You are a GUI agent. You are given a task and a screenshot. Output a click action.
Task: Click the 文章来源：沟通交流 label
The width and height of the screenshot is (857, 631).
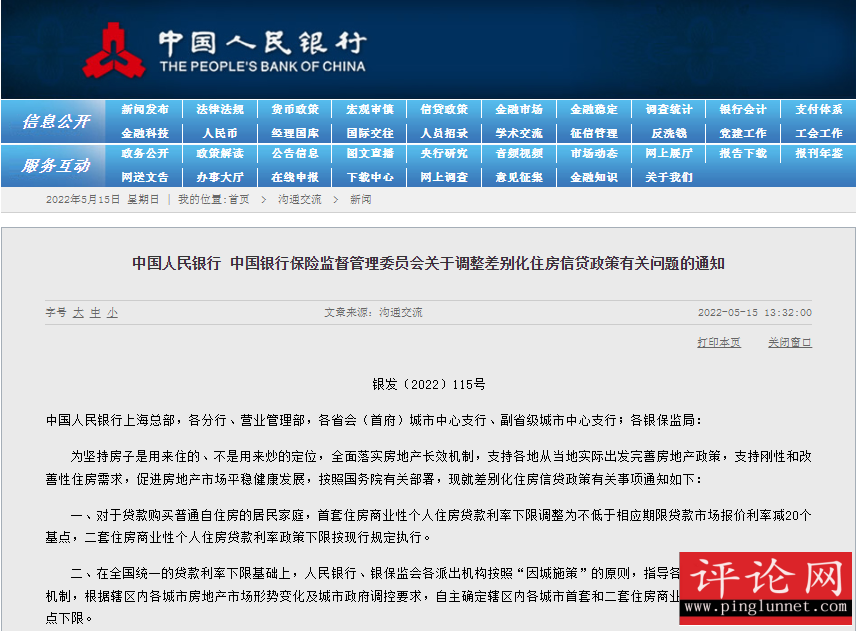(373, 312)
